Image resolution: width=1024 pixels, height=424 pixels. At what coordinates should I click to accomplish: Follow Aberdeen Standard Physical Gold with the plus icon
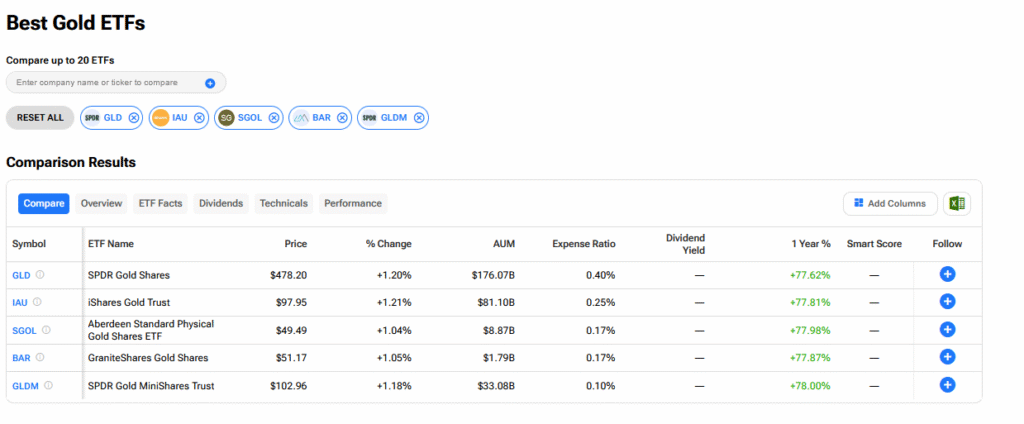[x=948, y=330]
